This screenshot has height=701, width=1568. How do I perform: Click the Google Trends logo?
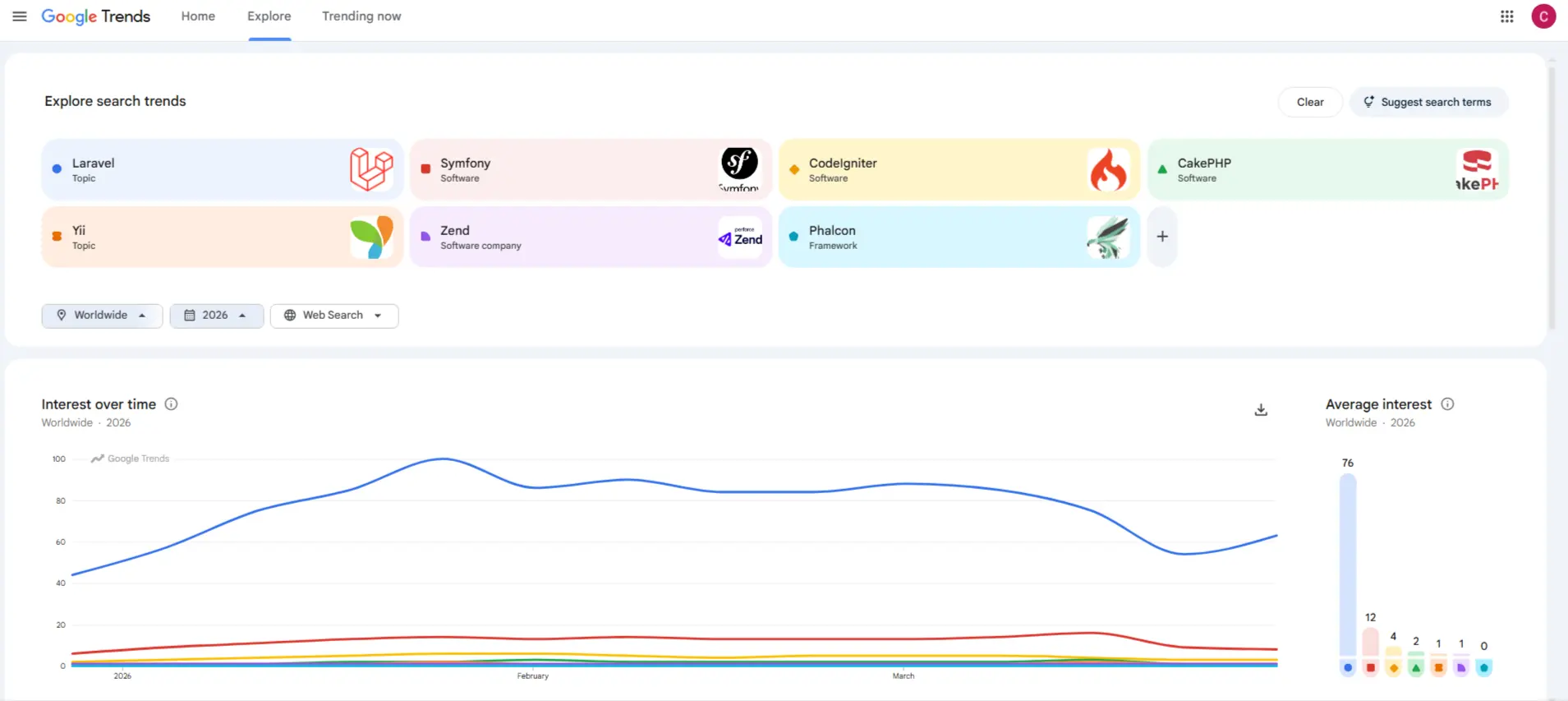tap(95, 16)
